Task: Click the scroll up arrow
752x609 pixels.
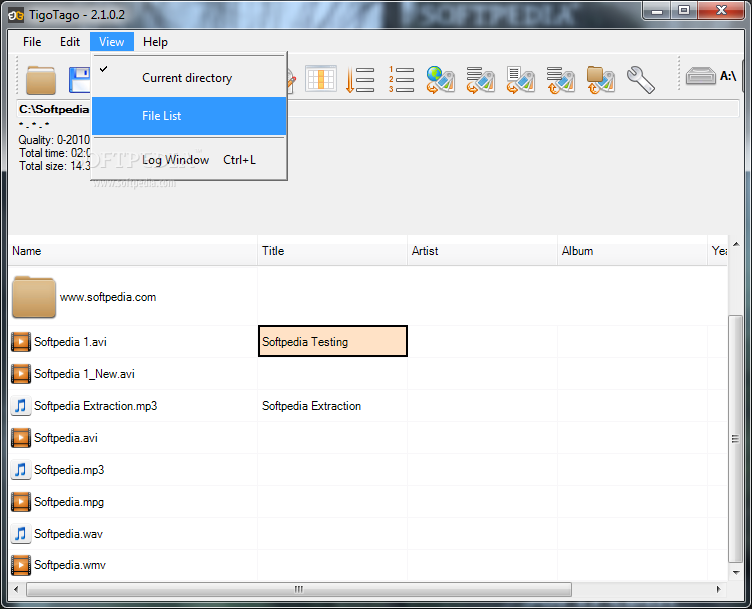Action: (736, 244)
